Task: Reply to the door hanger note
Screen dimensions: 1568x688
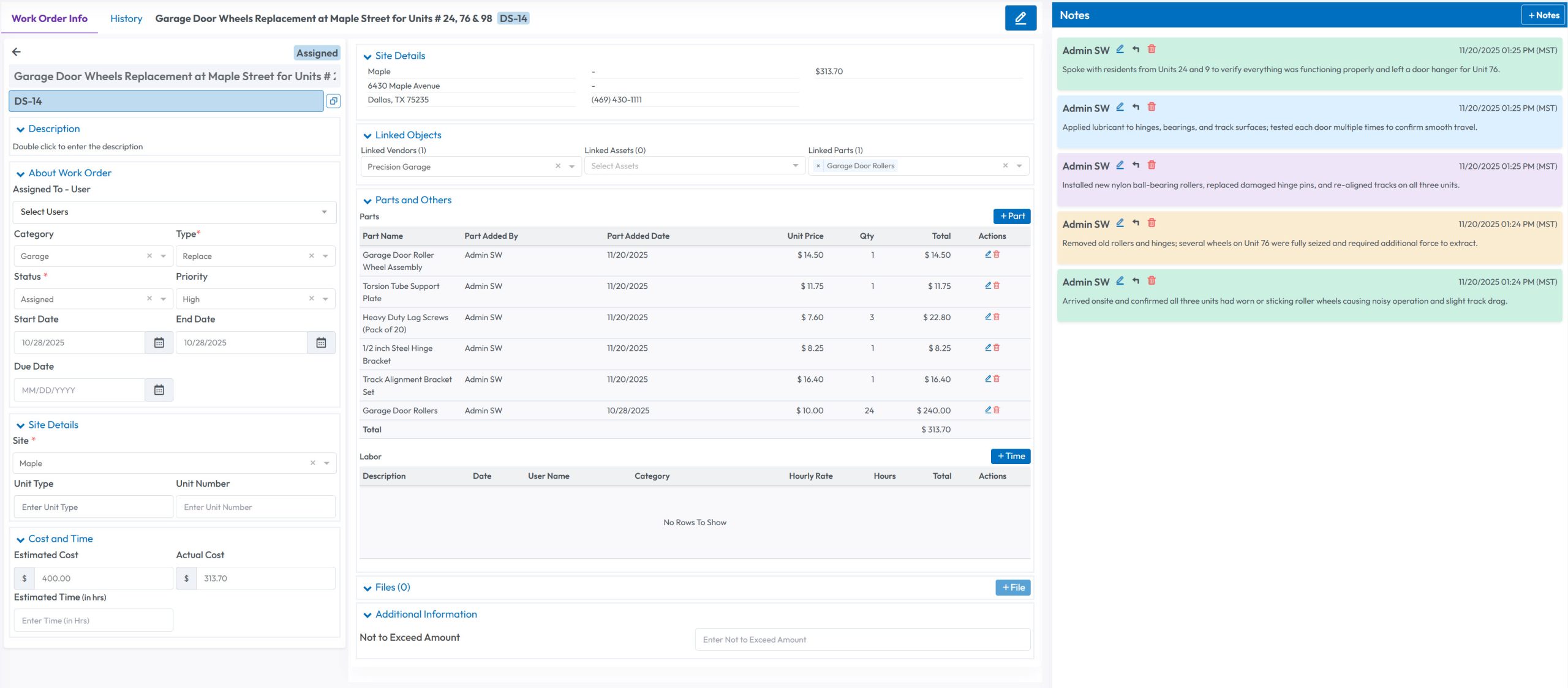Action: [x=1135, y=50]
